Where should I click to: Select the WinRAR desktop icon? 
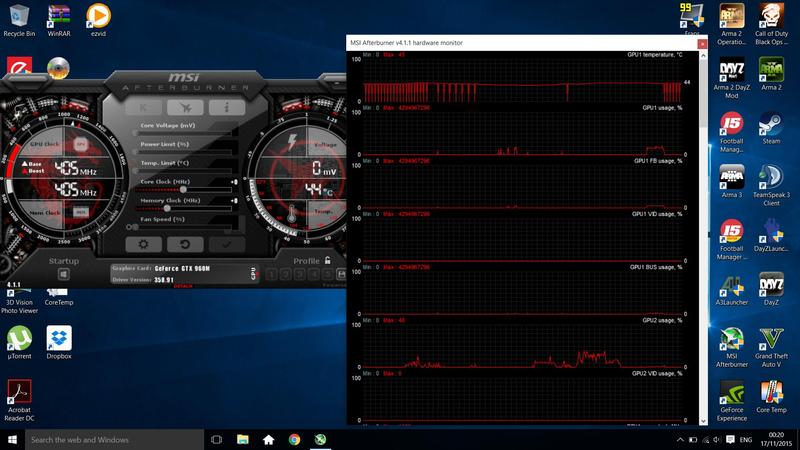pyautogui.click(x=59, y=21)
